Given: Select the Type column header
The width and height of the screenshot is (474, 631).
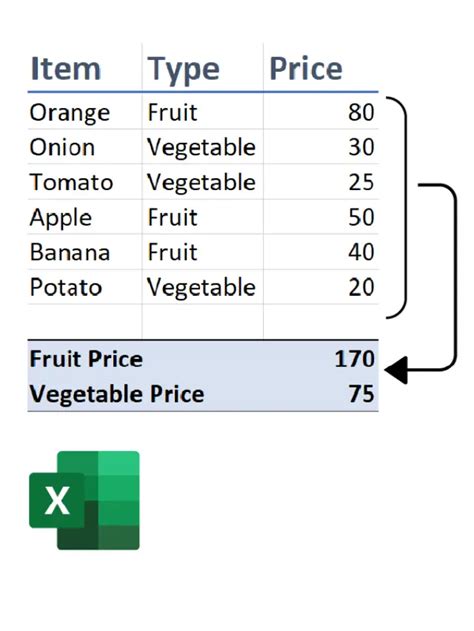Looking at the screenshot, I should (x=183, y=70).
